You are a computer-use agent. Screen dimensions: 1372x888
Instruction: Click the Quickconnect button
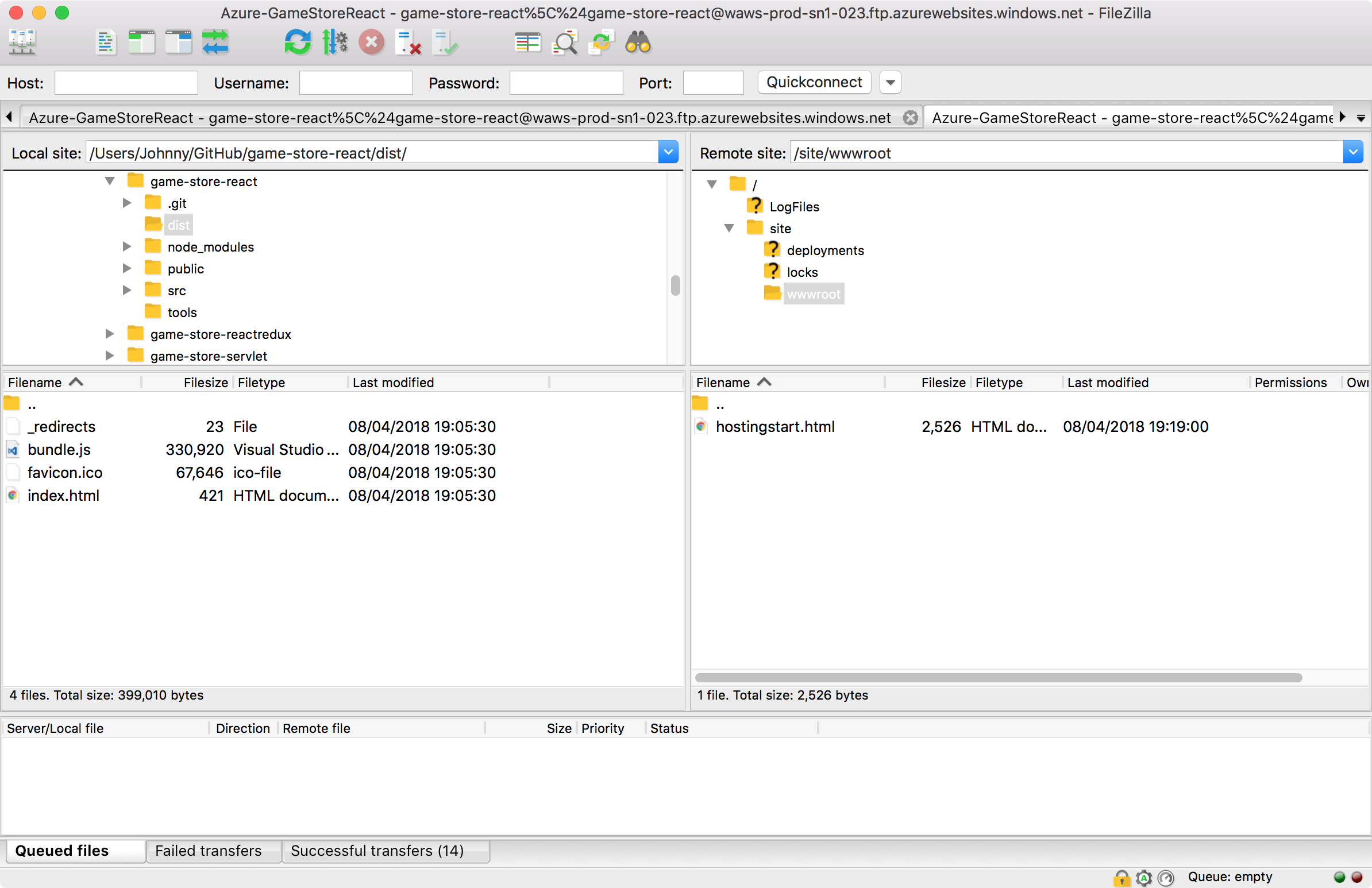[x=814, y=82]
